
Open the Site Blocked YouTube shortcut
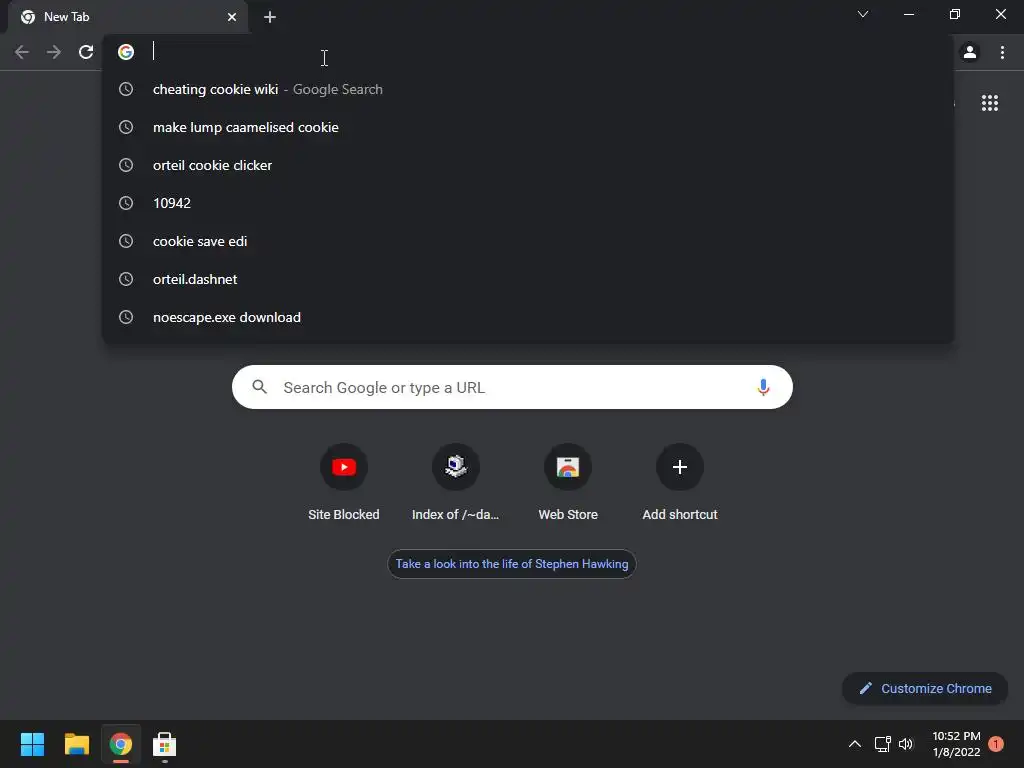coord(344,483)
